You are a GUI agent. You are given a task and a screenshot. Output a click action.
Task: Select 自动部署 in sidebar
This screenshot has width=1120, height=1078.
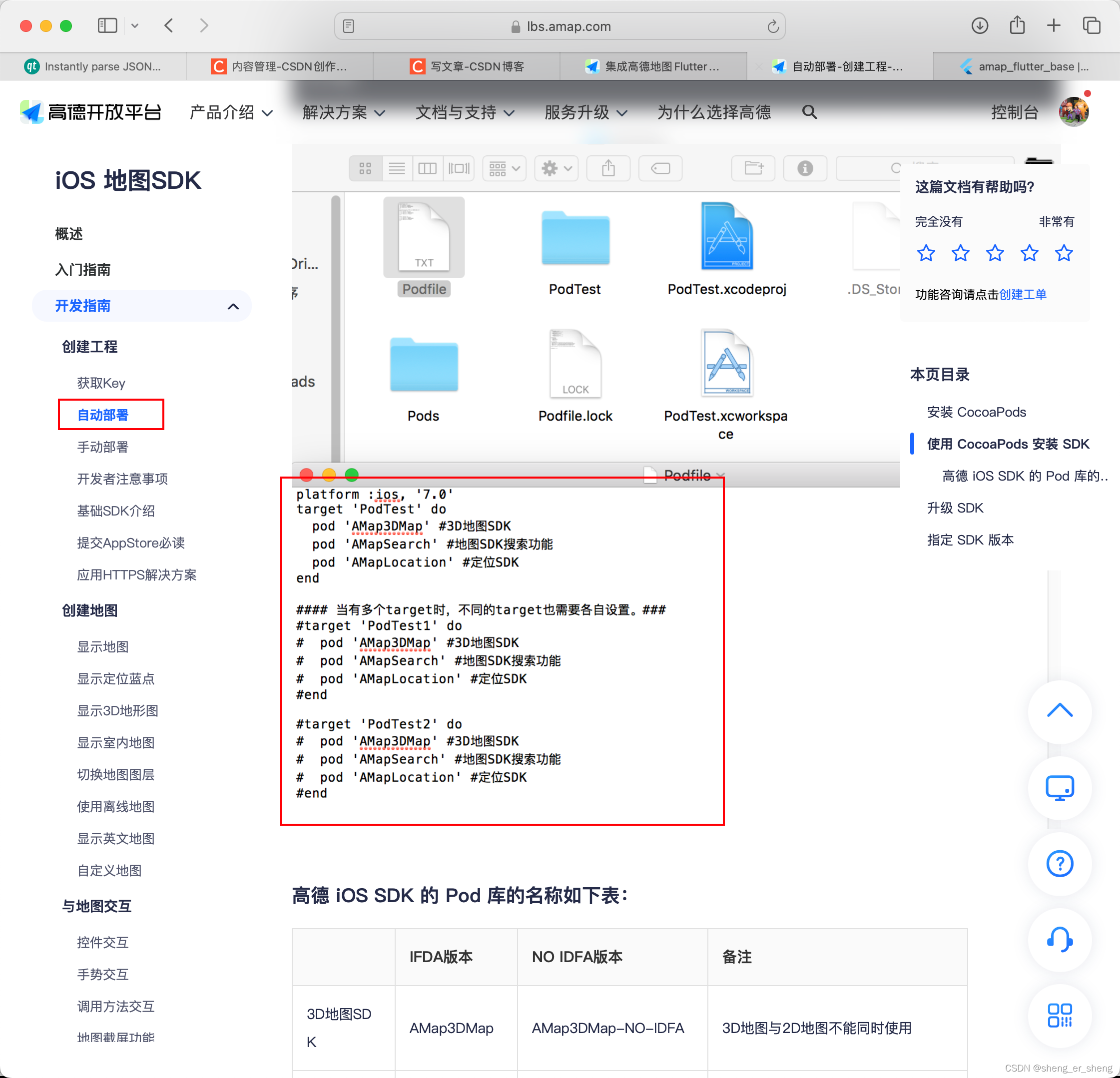click(x=103, y=415)
